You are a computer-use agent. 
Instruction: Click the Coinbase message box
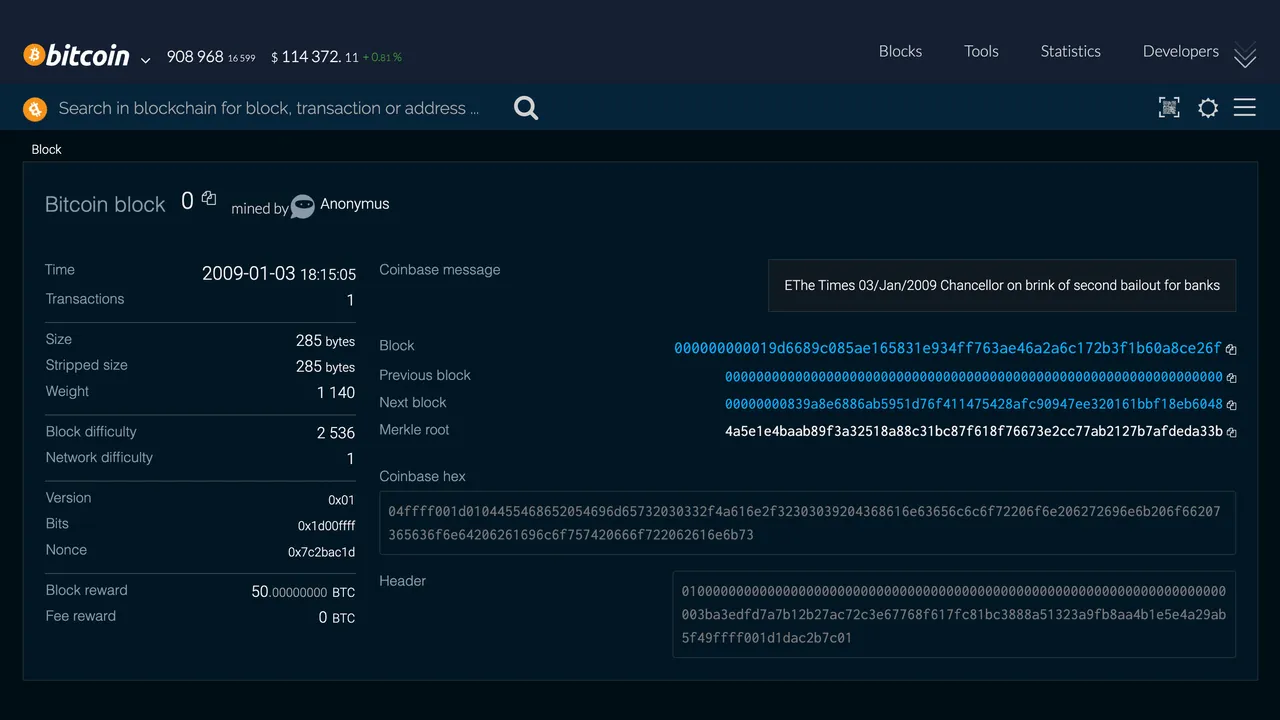tap(1002, 285)
